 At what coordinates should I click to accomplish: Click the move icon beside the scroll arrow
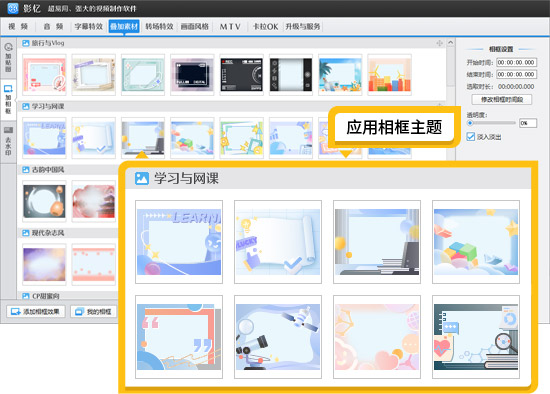coord(439,43)
